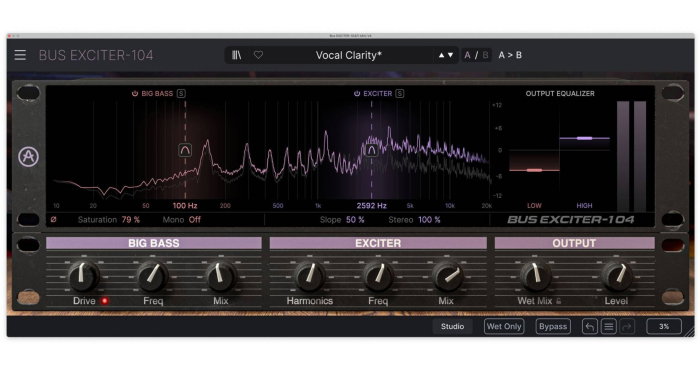Click the BIG BASS section header
Image resolution: width=700 pixels, height=372 pixels.
tap(154, 243)
